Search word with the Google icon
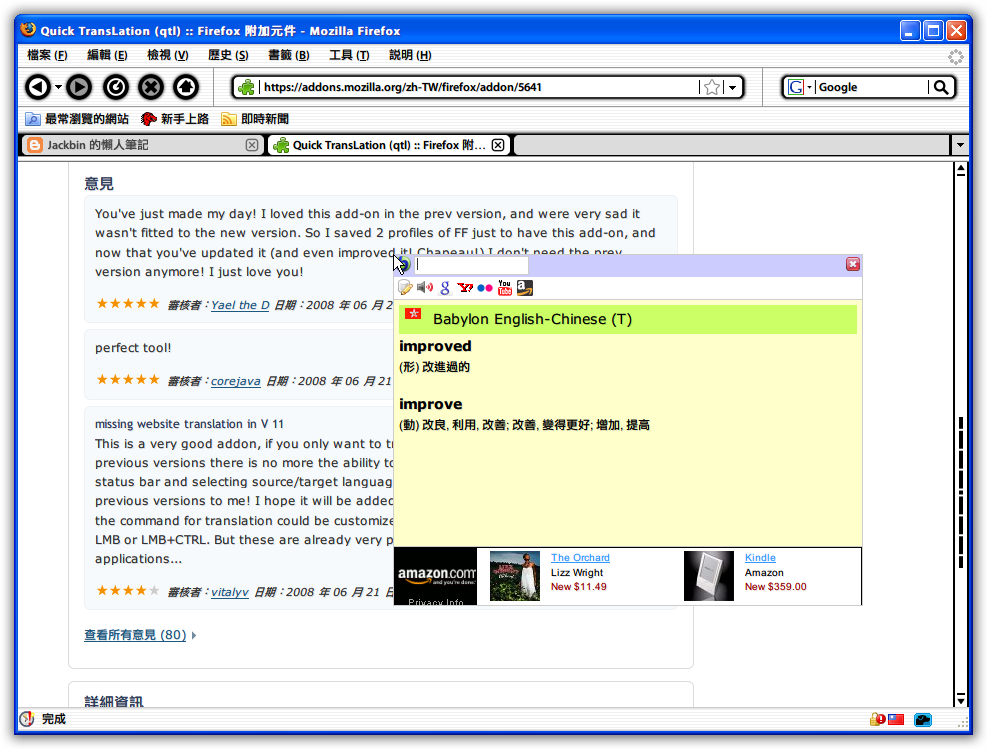 (x=445, y=288)
